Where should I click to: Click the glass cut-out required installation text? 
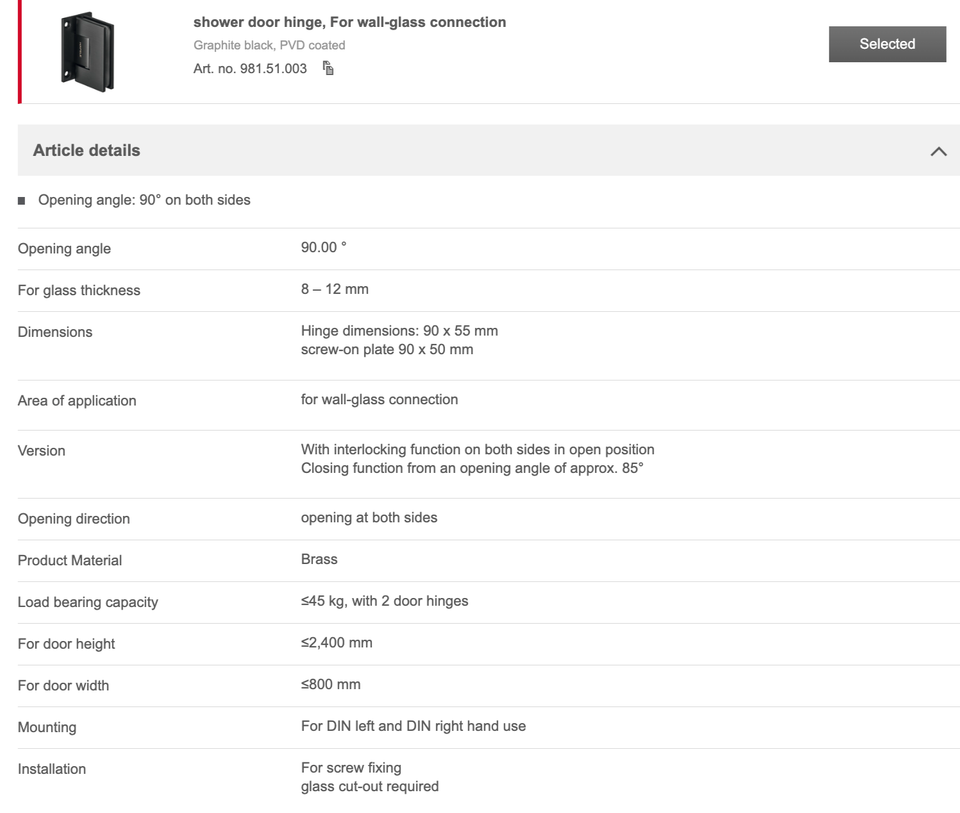tap(369, 787)
